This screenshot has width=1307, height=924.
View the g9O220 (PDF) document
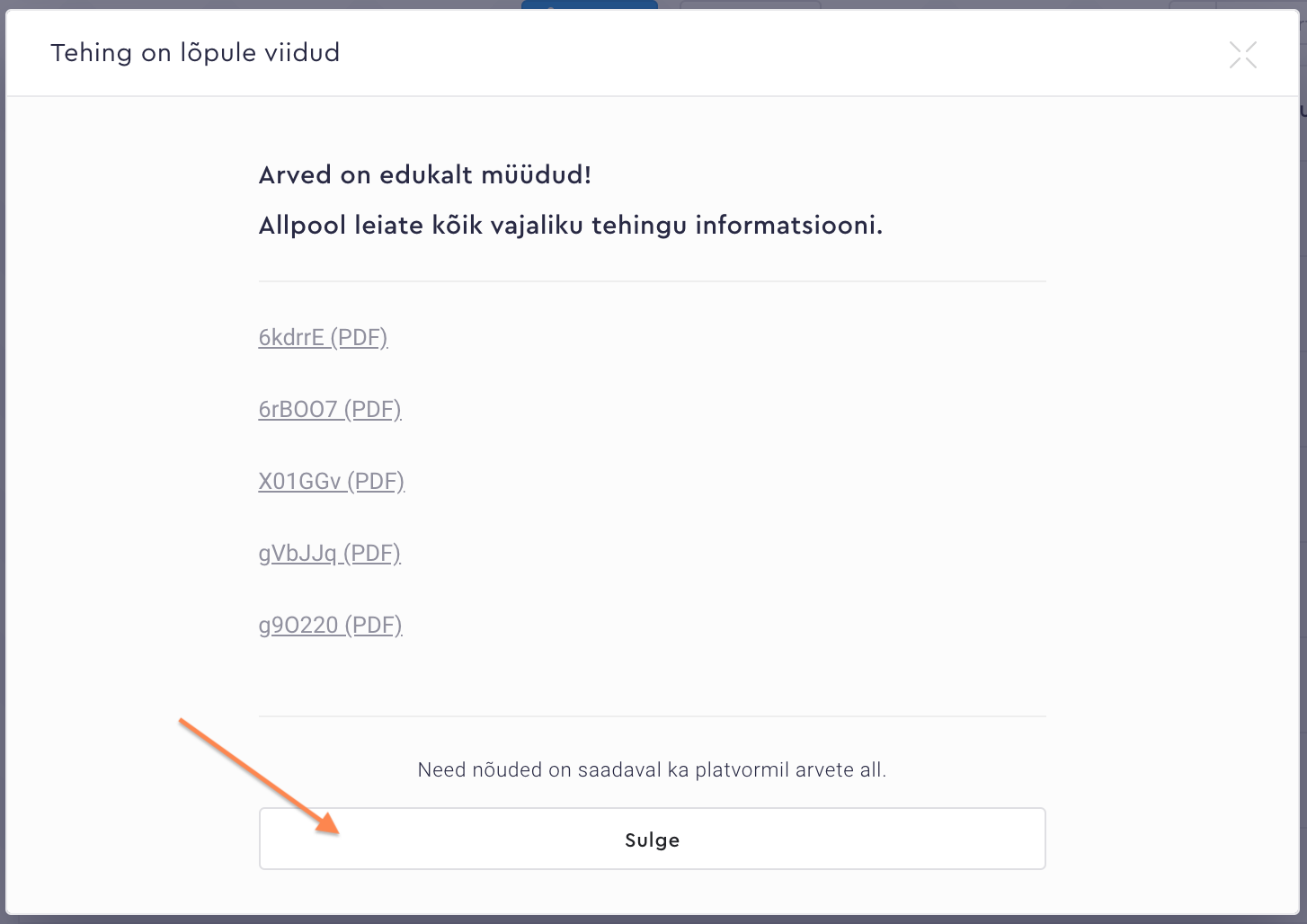point(330,626)
